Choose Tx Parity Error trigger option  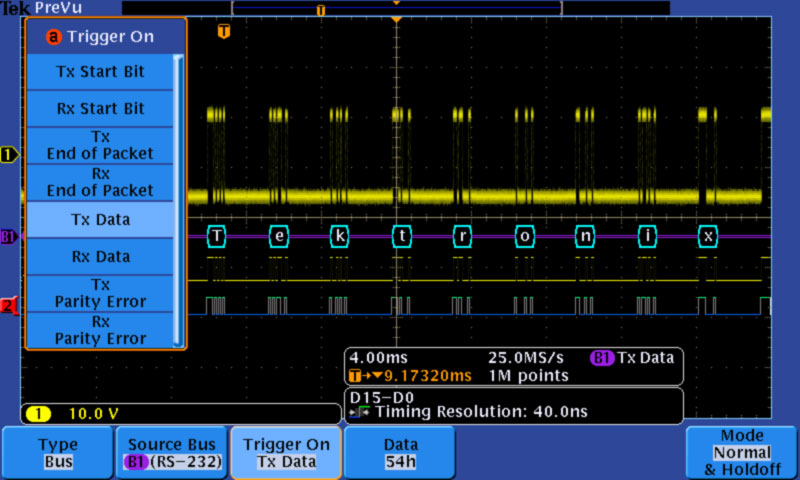100,293
